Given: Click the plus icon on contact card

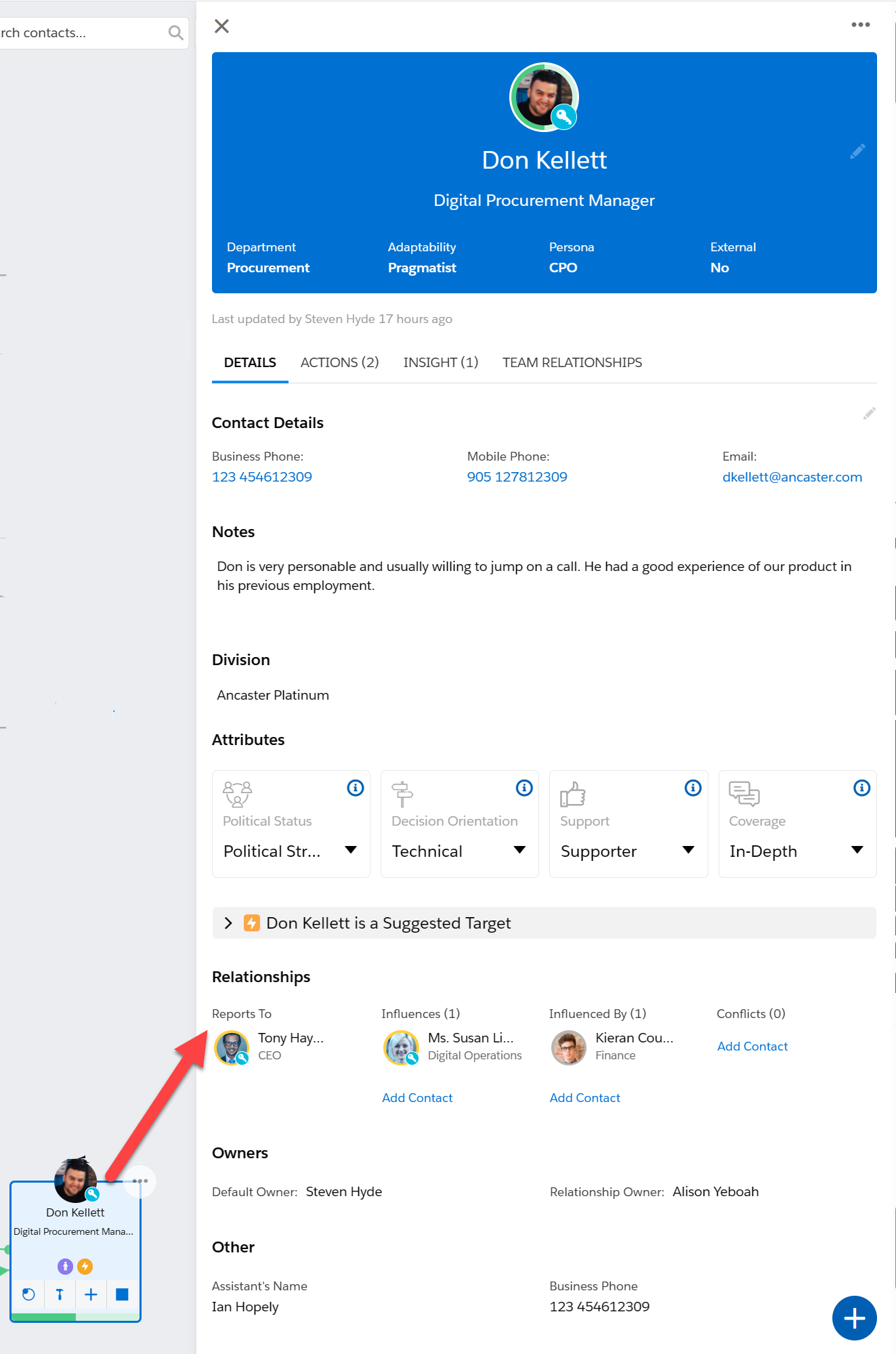Looking at the screenshot, I should (x=91, y=1294).
